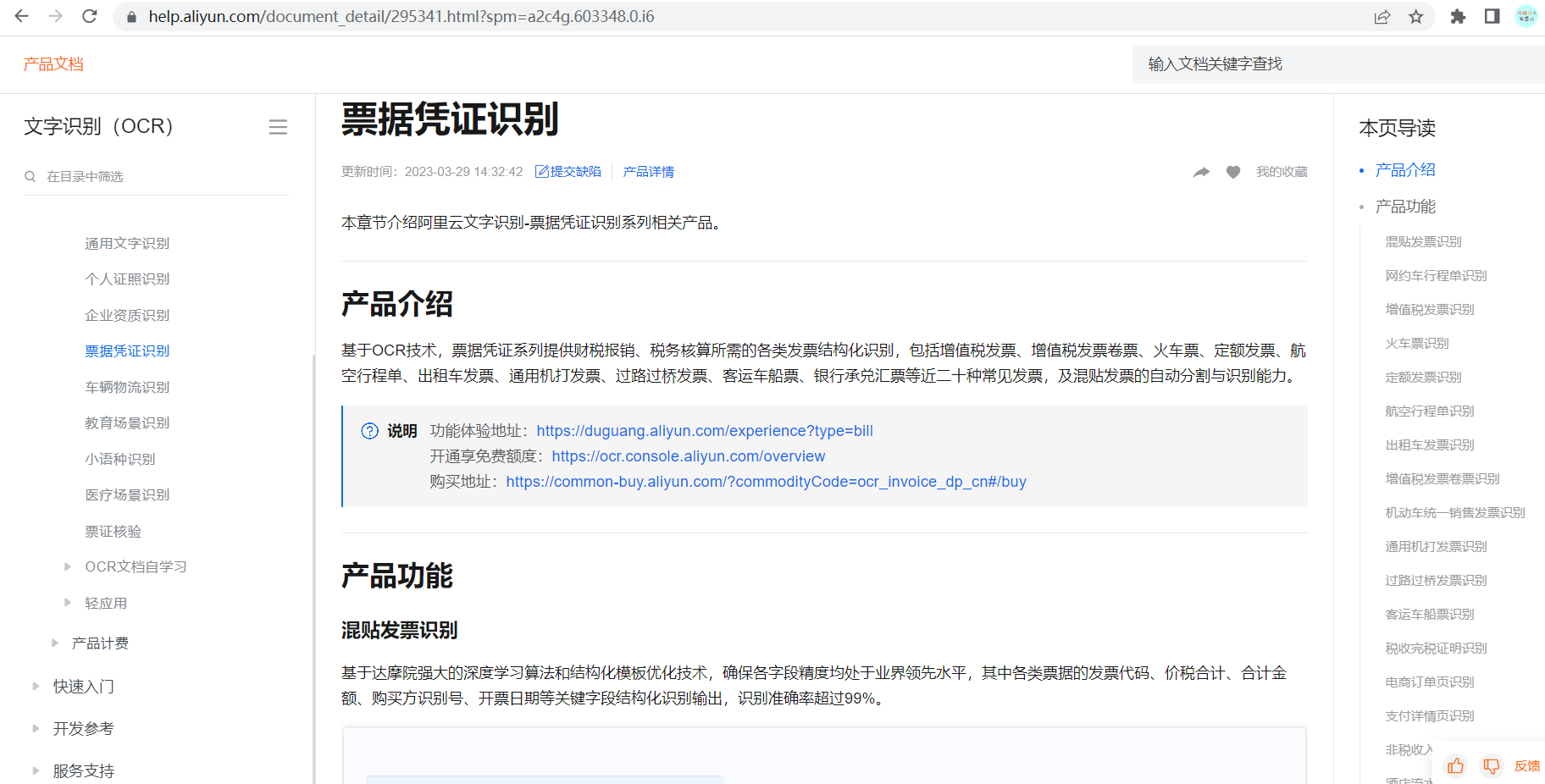Jump to 税收完税证明识别 in page guide

[x=1436, y=649]
